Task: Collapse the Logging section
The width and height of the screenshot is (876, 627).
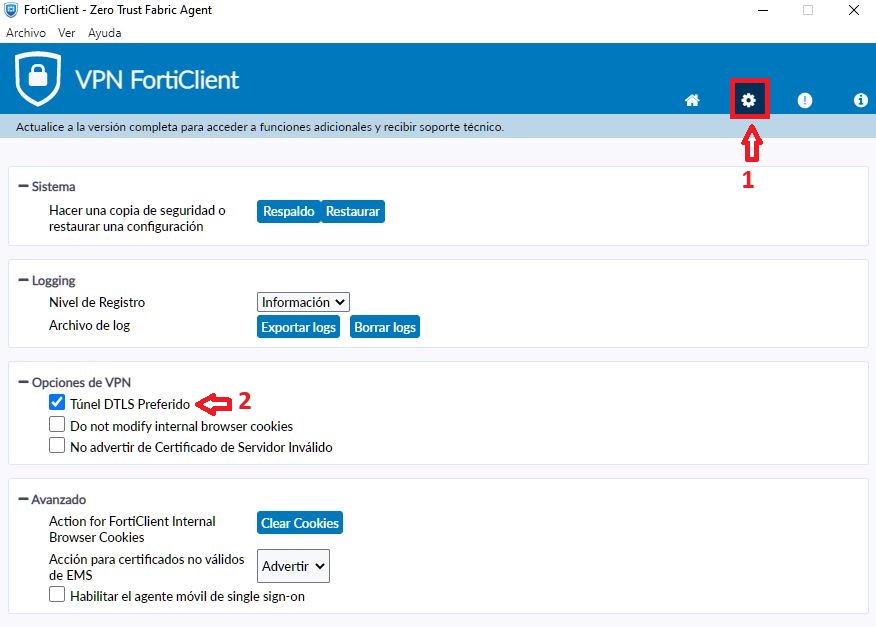Action: click(23, 280)
